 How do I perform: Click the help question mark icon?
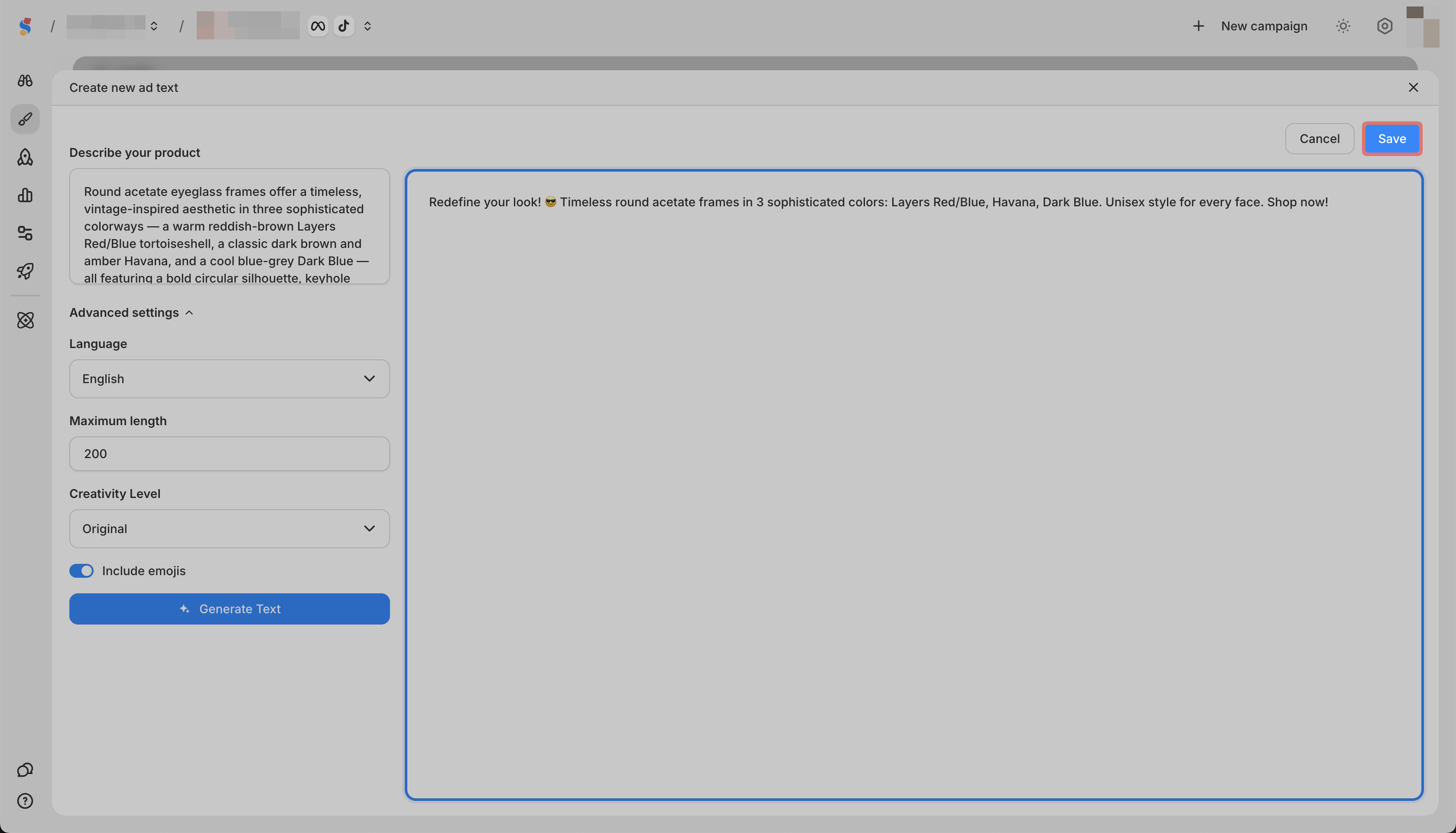(25, 801)
